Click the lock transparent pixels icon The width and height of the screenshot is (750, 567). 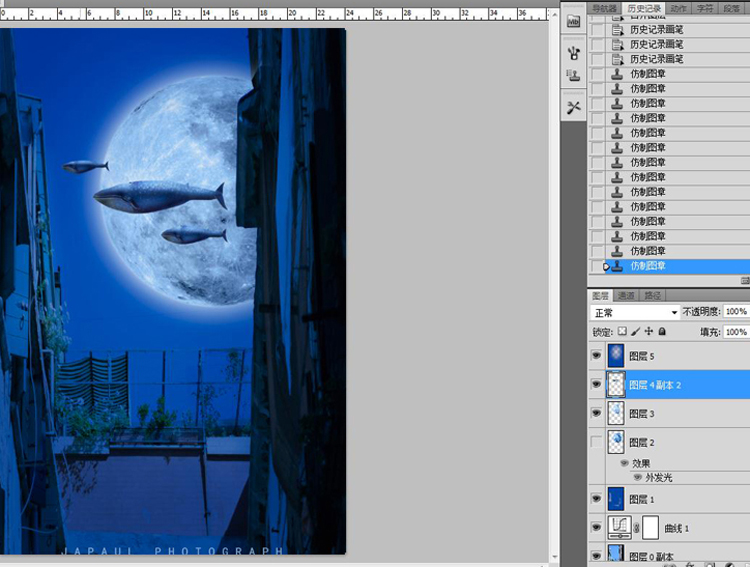(622, 331)
